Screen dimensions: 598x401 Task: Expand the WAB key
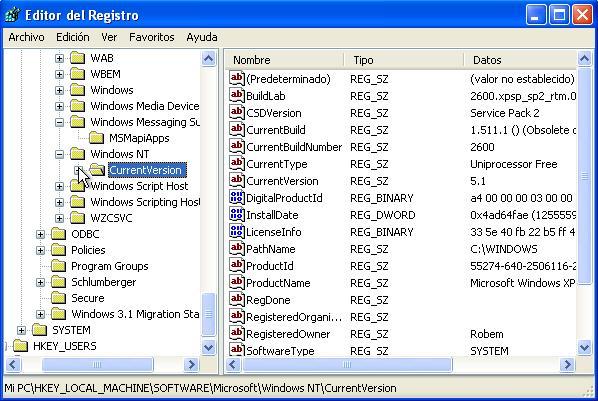(59, 58)
